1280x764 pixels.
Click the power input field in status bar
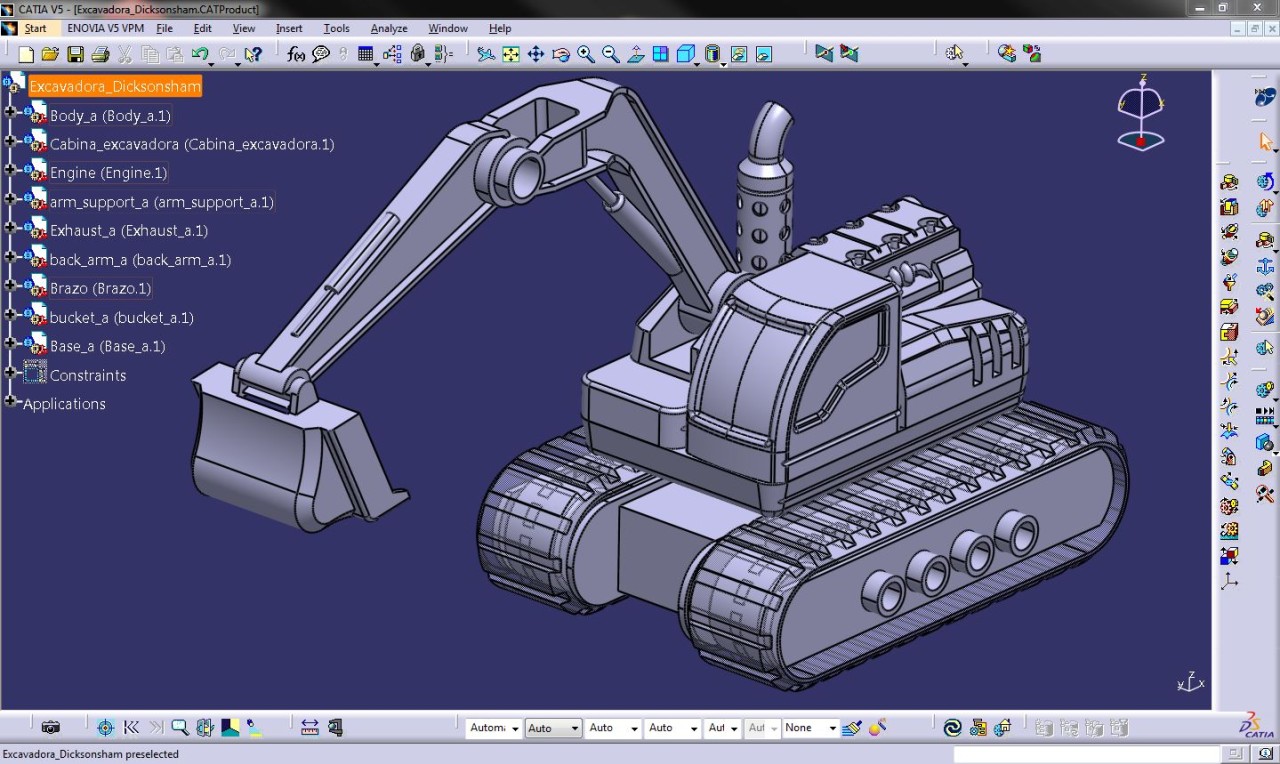coord(1086,754)
